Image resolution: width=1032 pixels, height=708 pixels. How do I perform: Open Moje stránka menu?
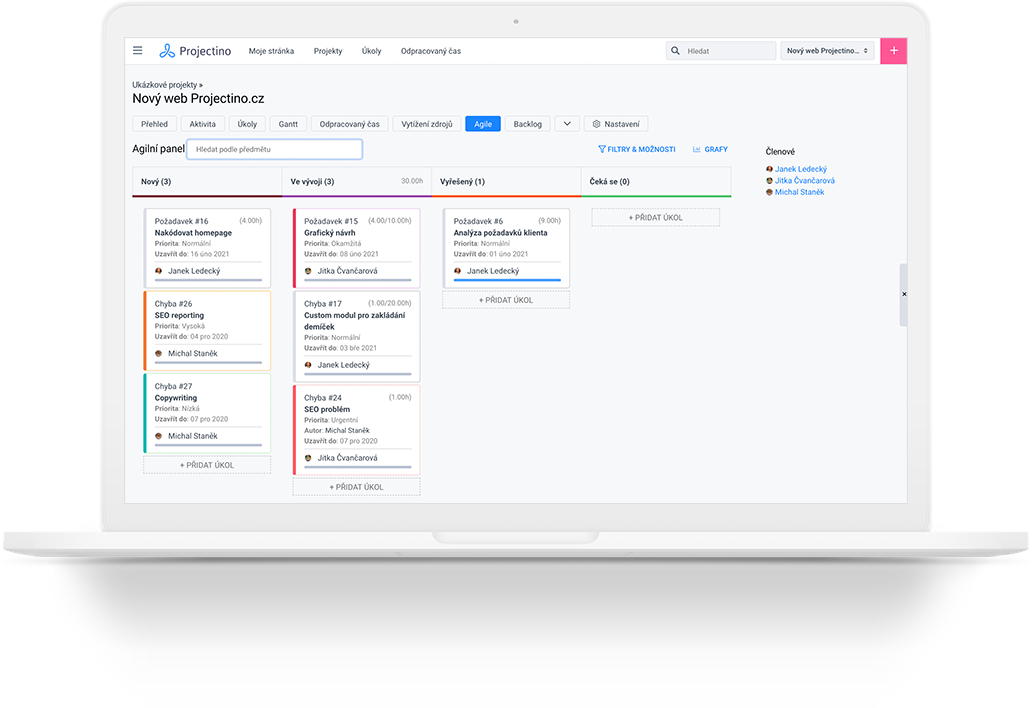click(271, 51)
